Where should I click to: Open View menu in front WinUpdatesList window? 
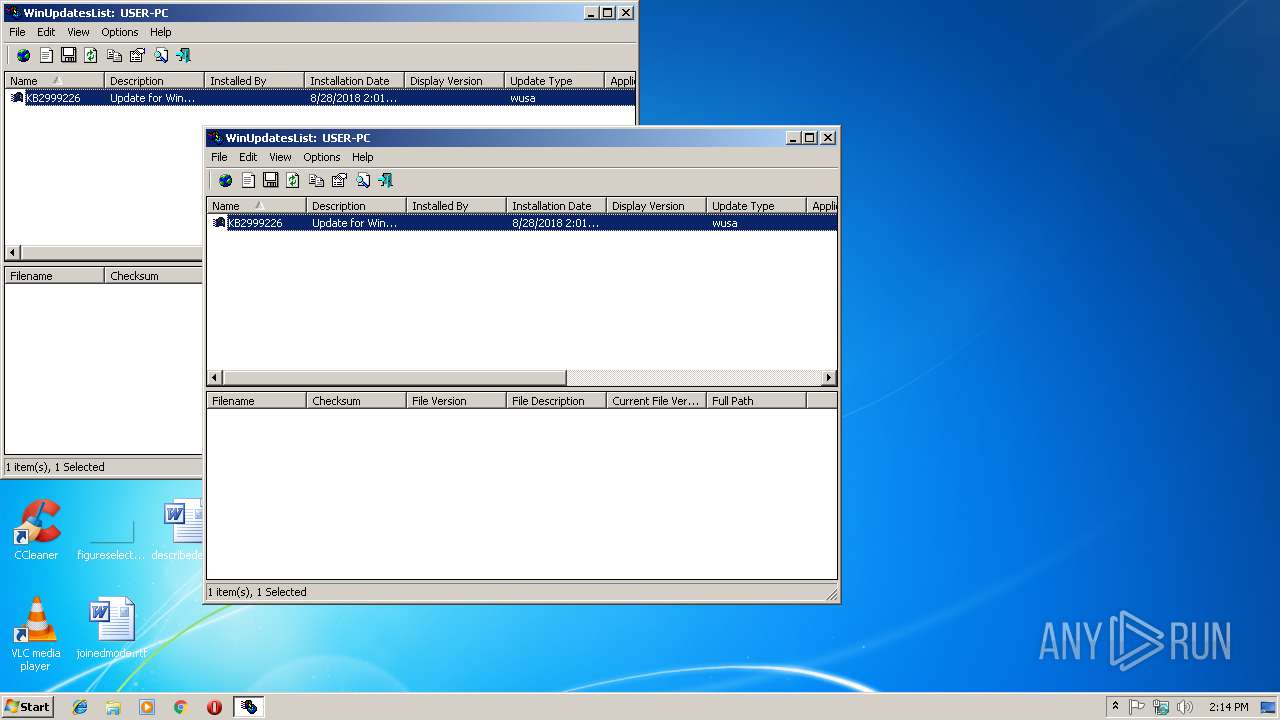[280, 157]
